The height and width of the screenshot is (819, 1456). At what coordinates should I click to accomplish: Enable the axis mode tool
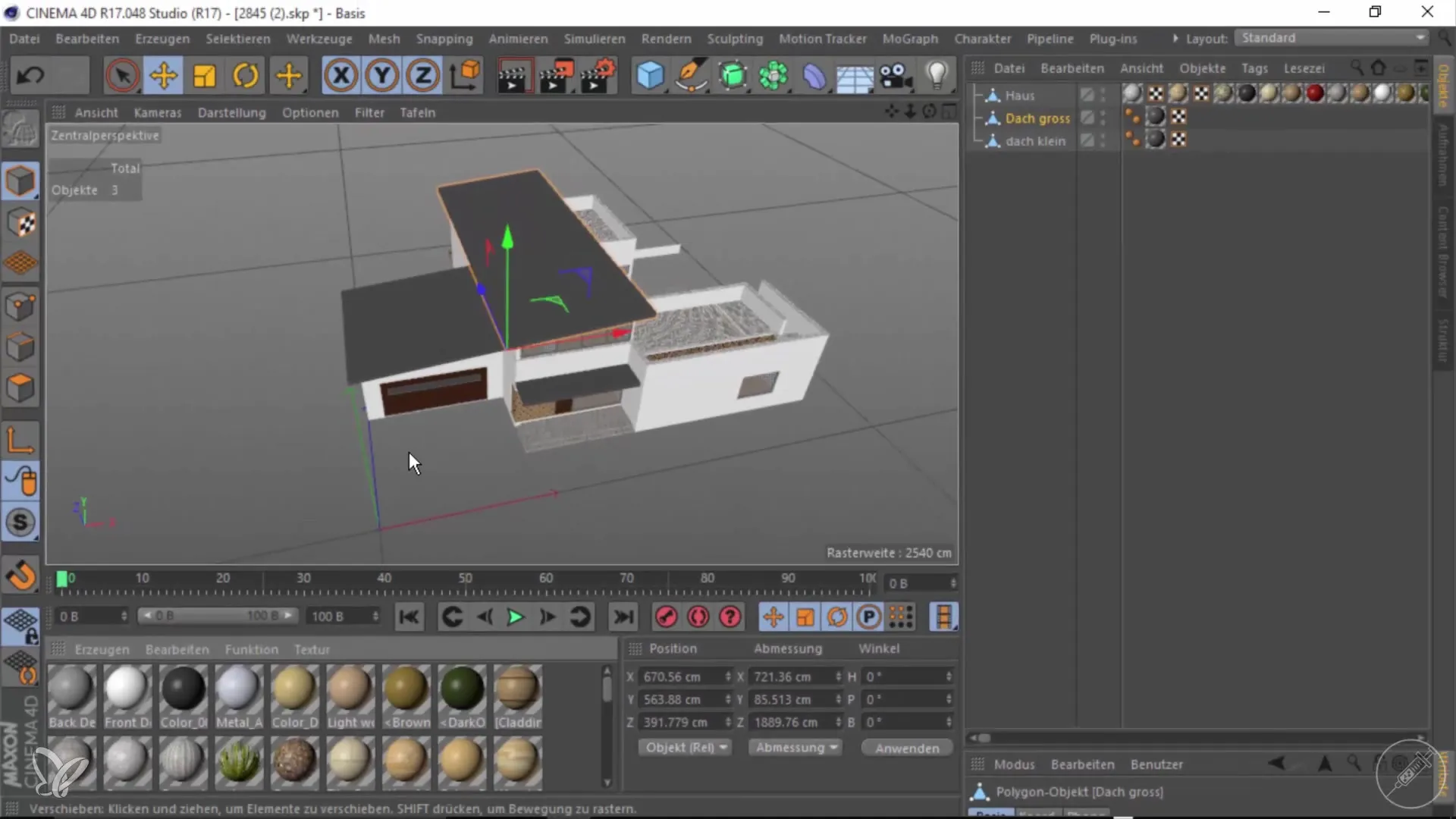[20, 440]
